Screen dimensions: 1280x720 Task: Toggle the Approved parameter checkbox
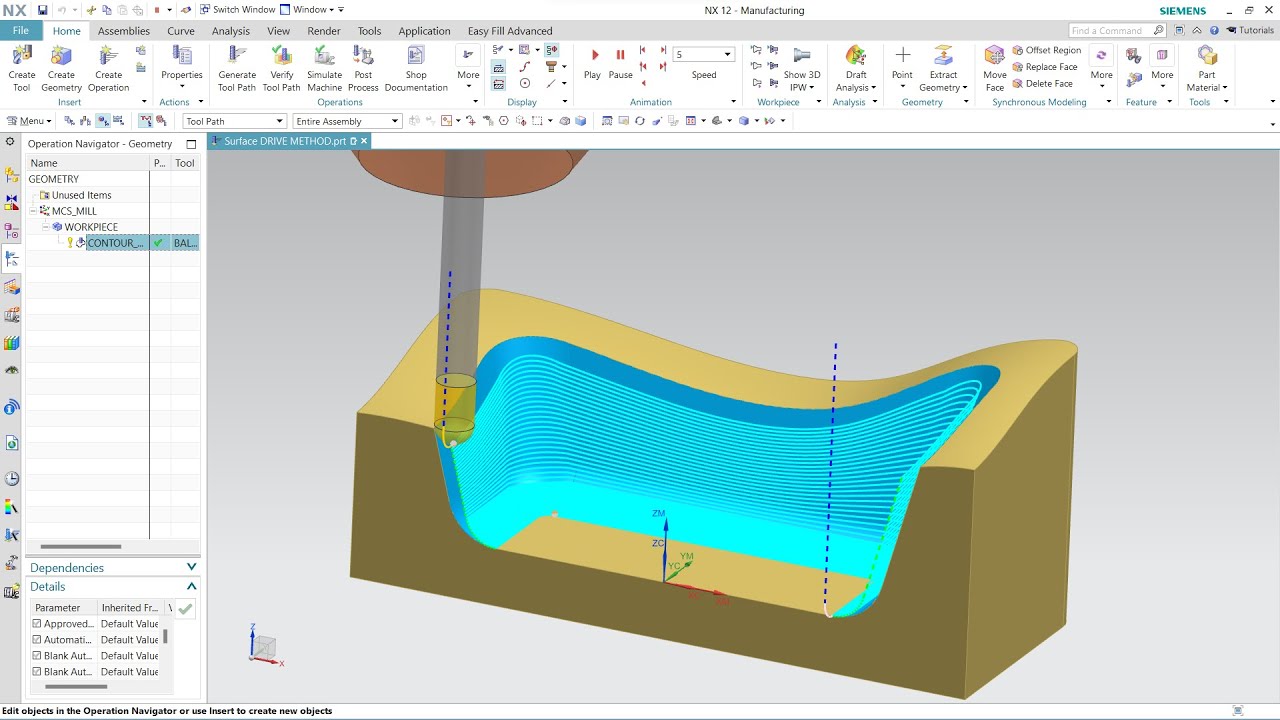[37, 623]
